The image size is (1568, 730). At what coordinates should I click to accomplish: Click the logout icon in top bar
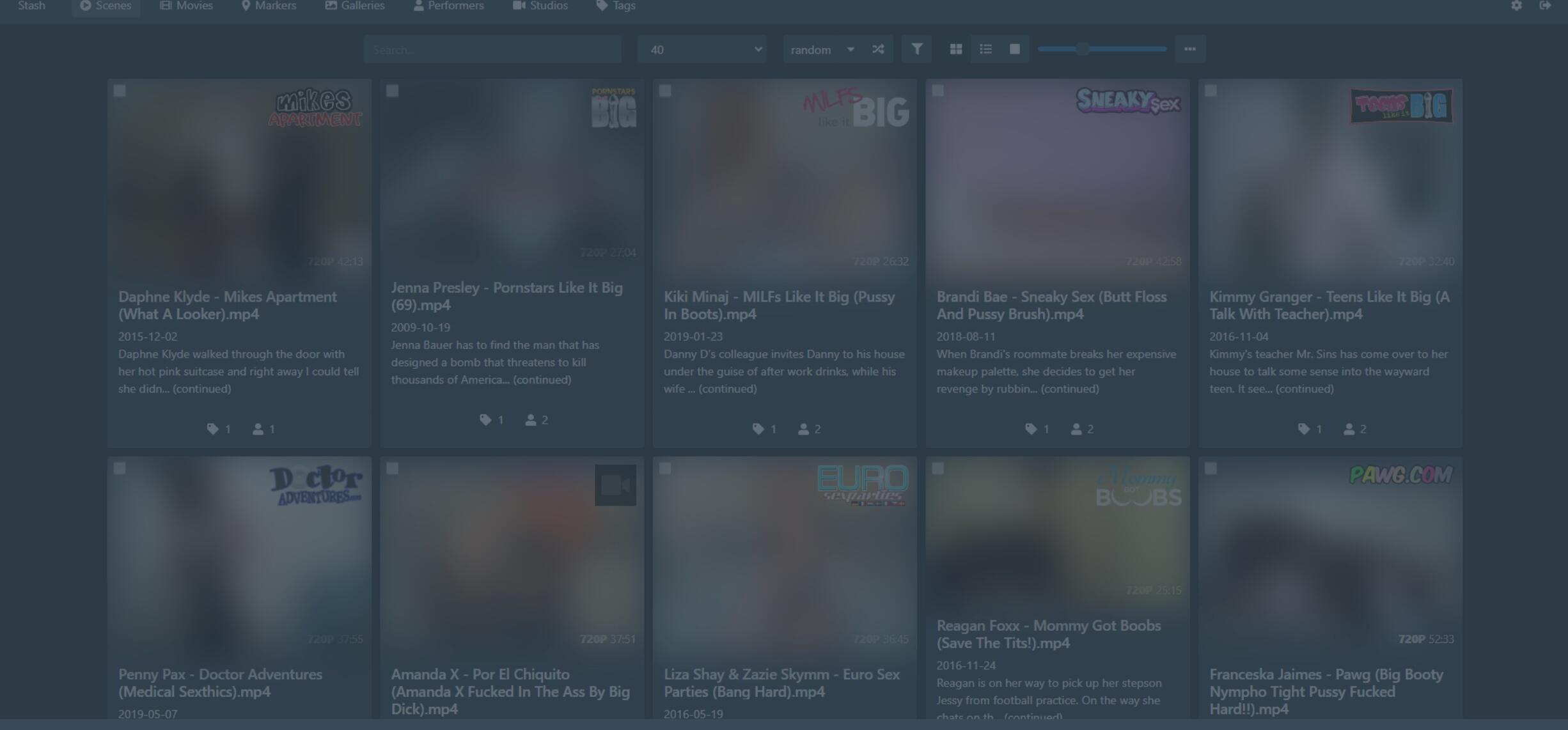(x=1545, y=6)
